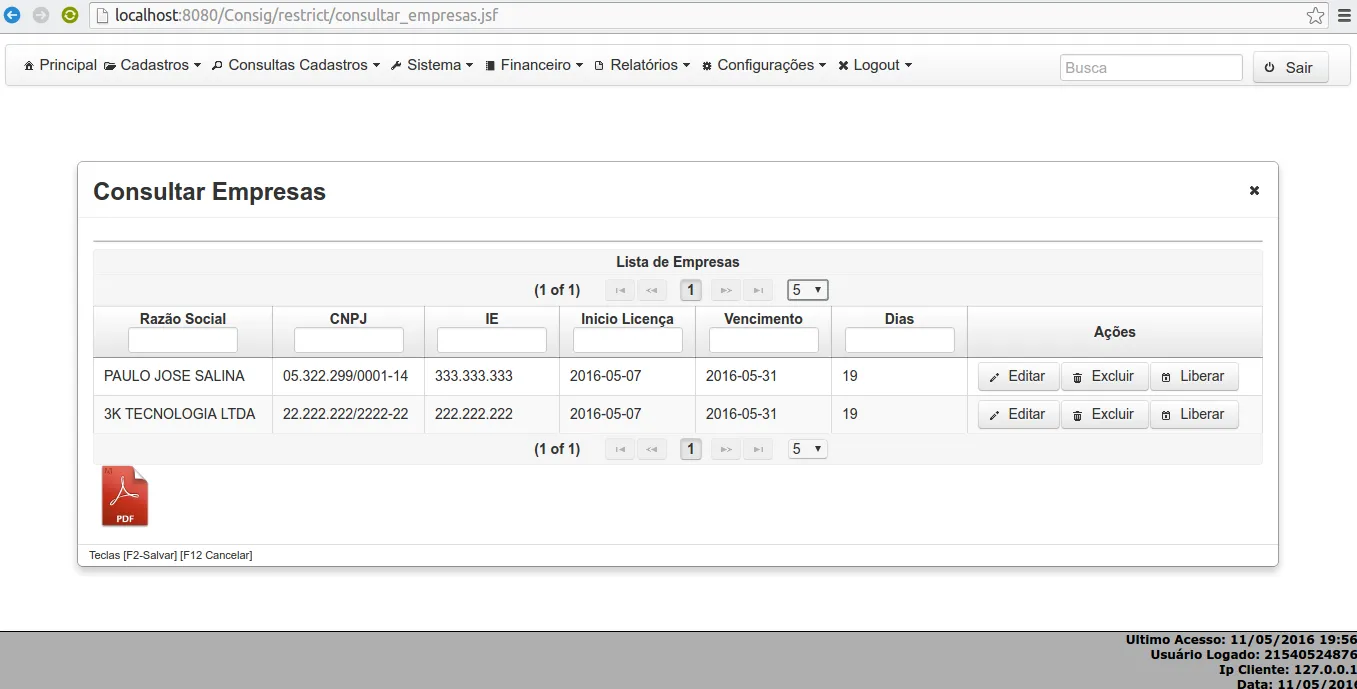Select IE value 333.333.333
Screen dimensions: 1357x689
click(x=474, y=377)
